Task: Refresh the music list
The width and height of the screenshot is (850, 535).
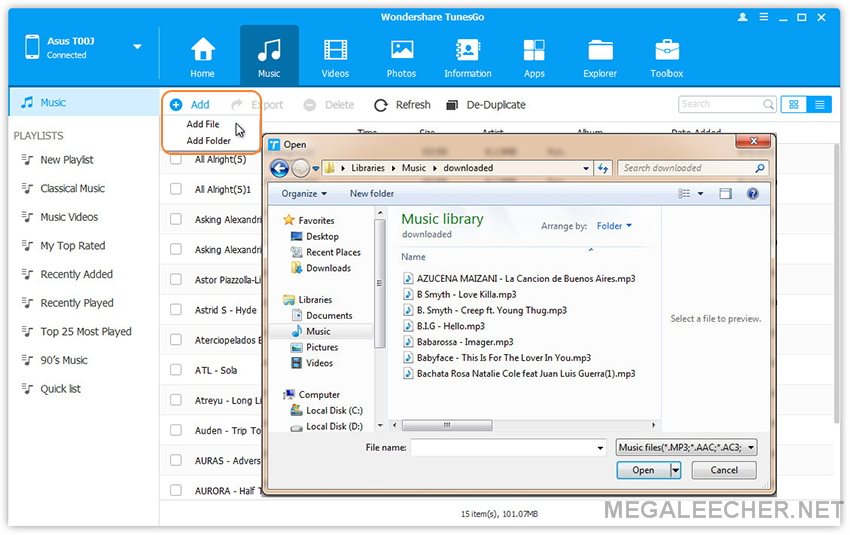Action: pos(402,105)
